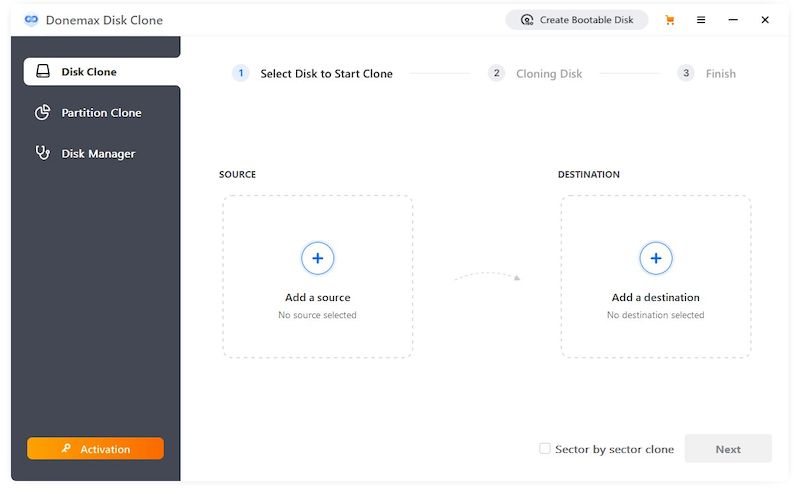Open the hamburger menu in title bar
Image resolution: width=800 pixels, height=494 pixels.
(x=701, y=20)
